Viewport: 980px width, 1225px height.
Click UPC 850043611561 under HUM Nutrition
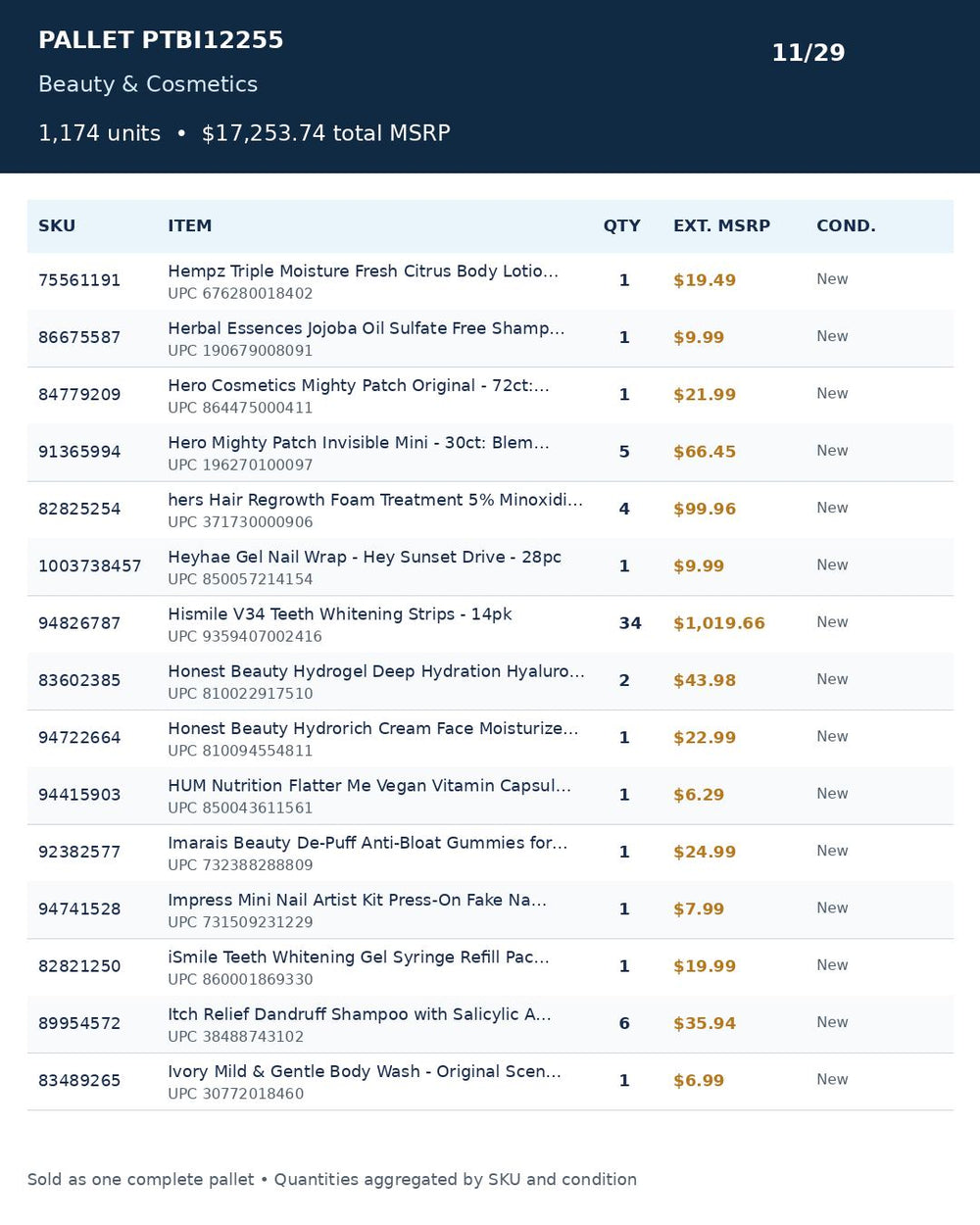click(x=240, y=808)
